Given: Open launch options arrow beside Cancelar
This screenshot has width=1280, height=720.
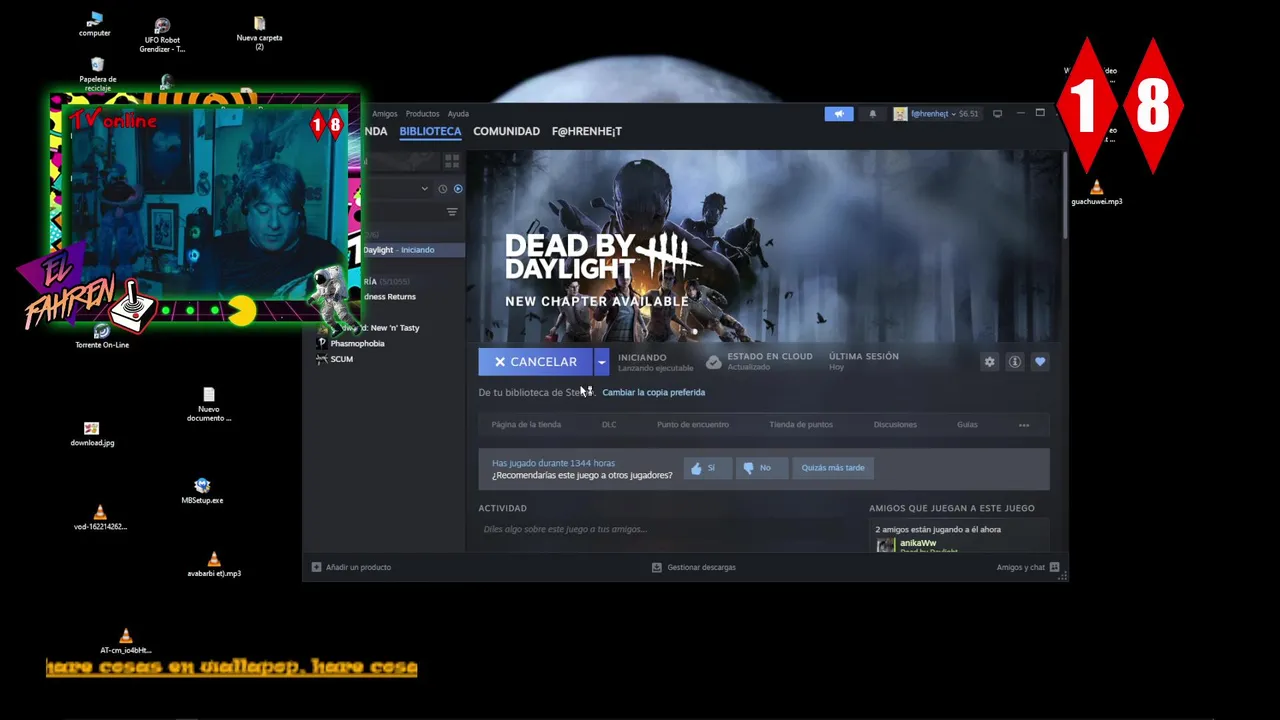Looking at the screenshot, I should pyautogui.click(x=601, y=362).
